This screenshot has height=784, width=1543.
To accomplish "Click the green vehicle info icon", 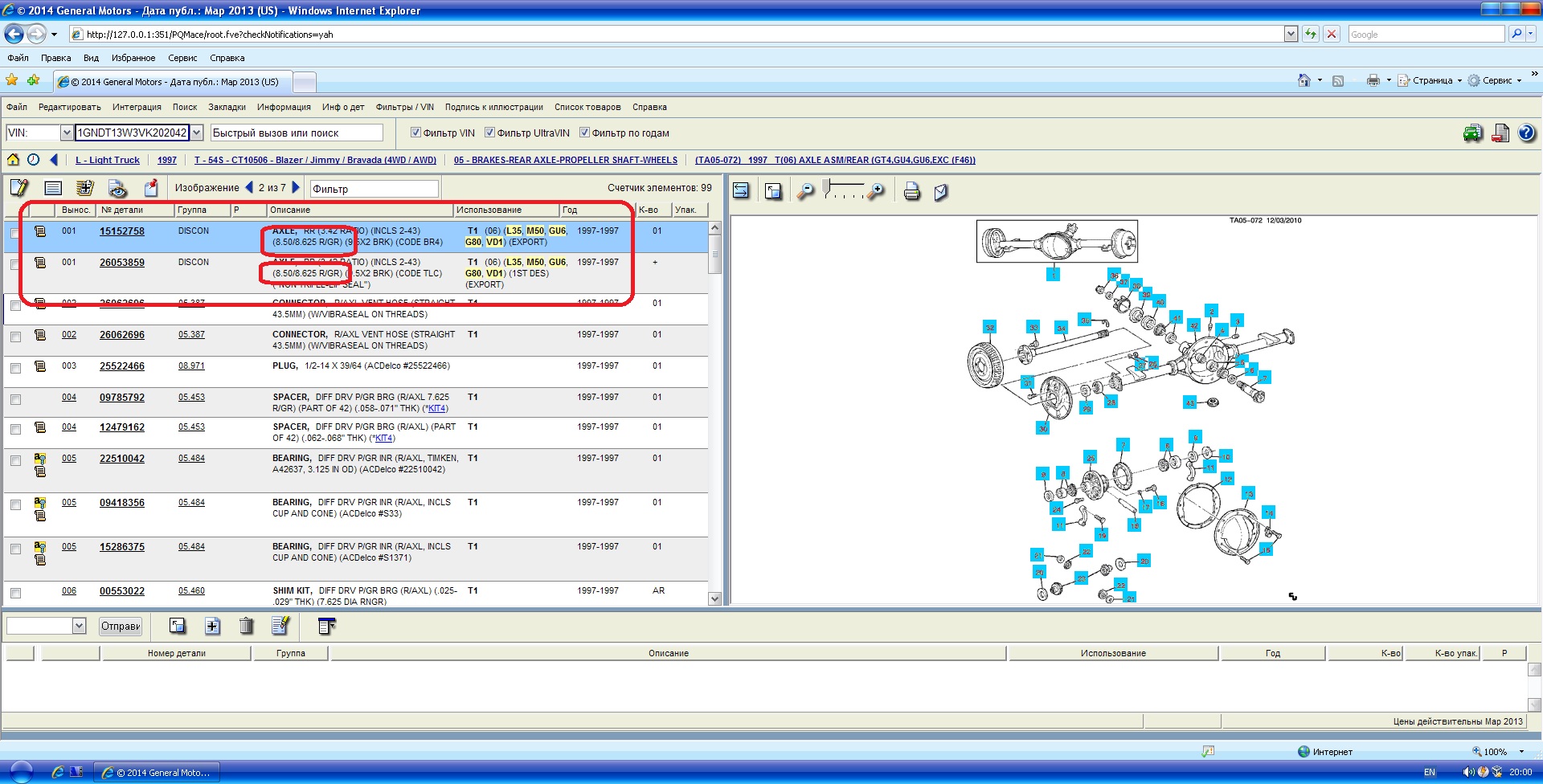I will pos(1472,133).
